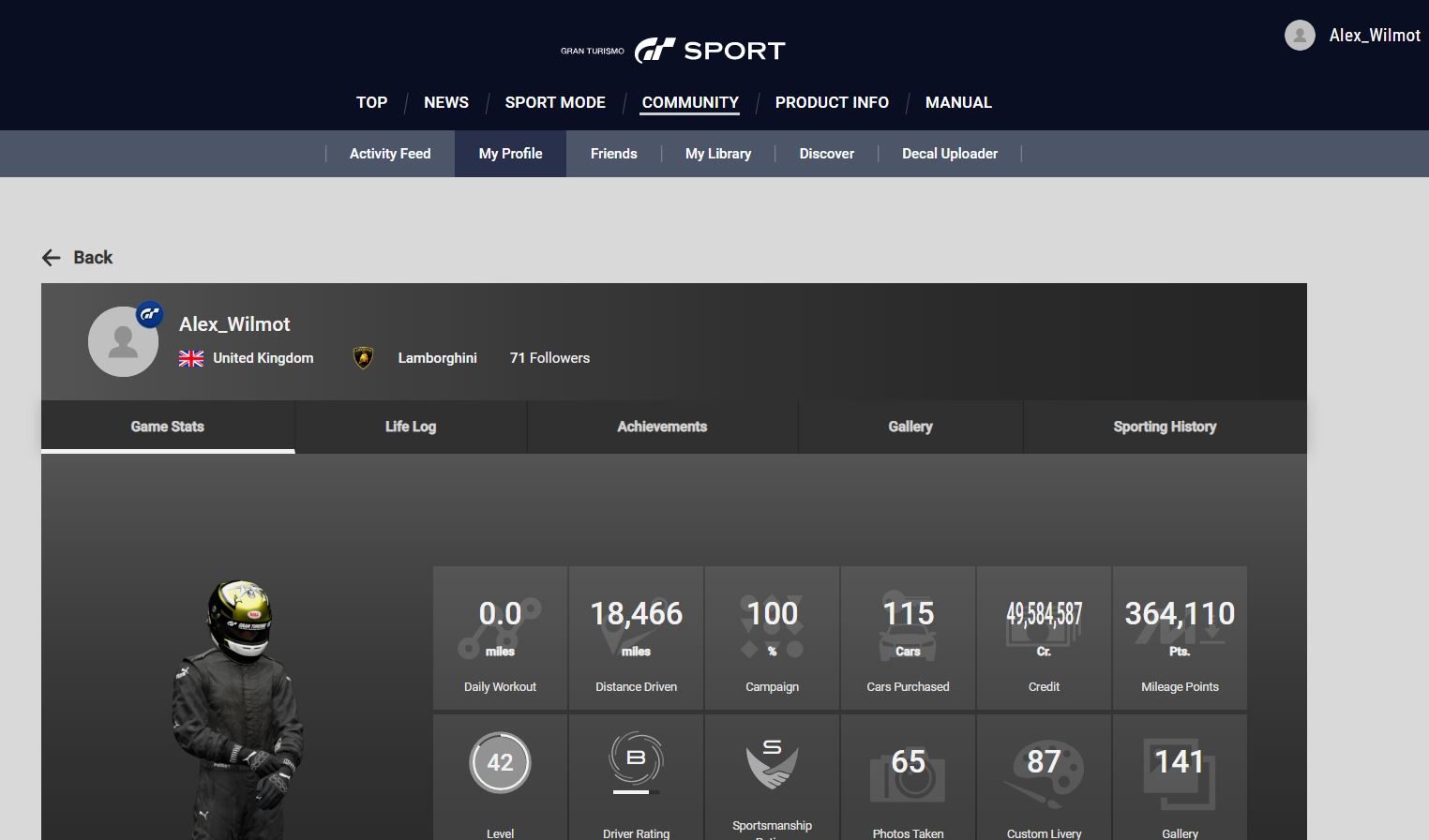Click the Lamborghini manufacturer emblem
This screenshot has height=840, width=1429.
pos(363,358)
